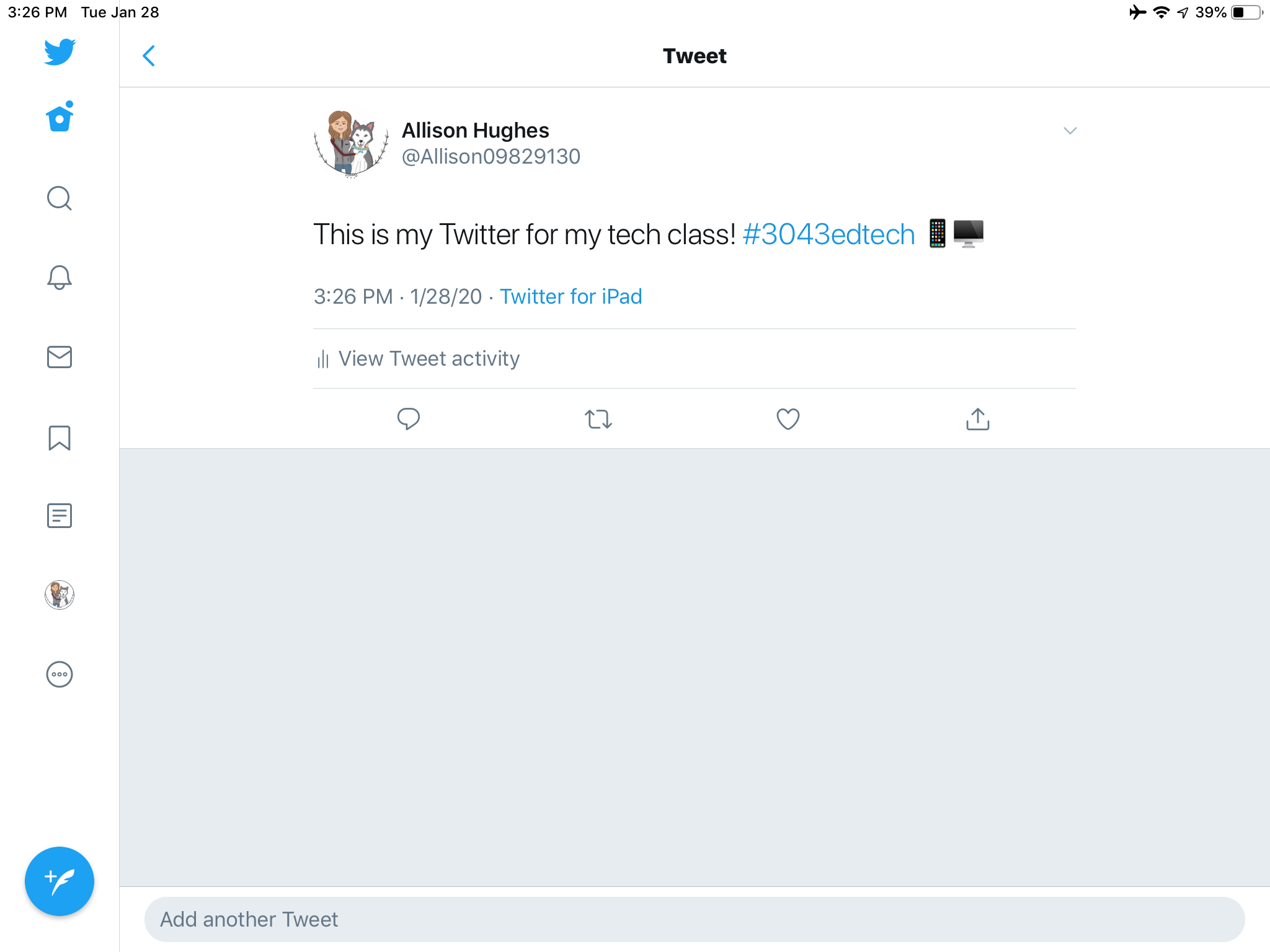Open the Home timeline from the sidebar

point(60,118)
